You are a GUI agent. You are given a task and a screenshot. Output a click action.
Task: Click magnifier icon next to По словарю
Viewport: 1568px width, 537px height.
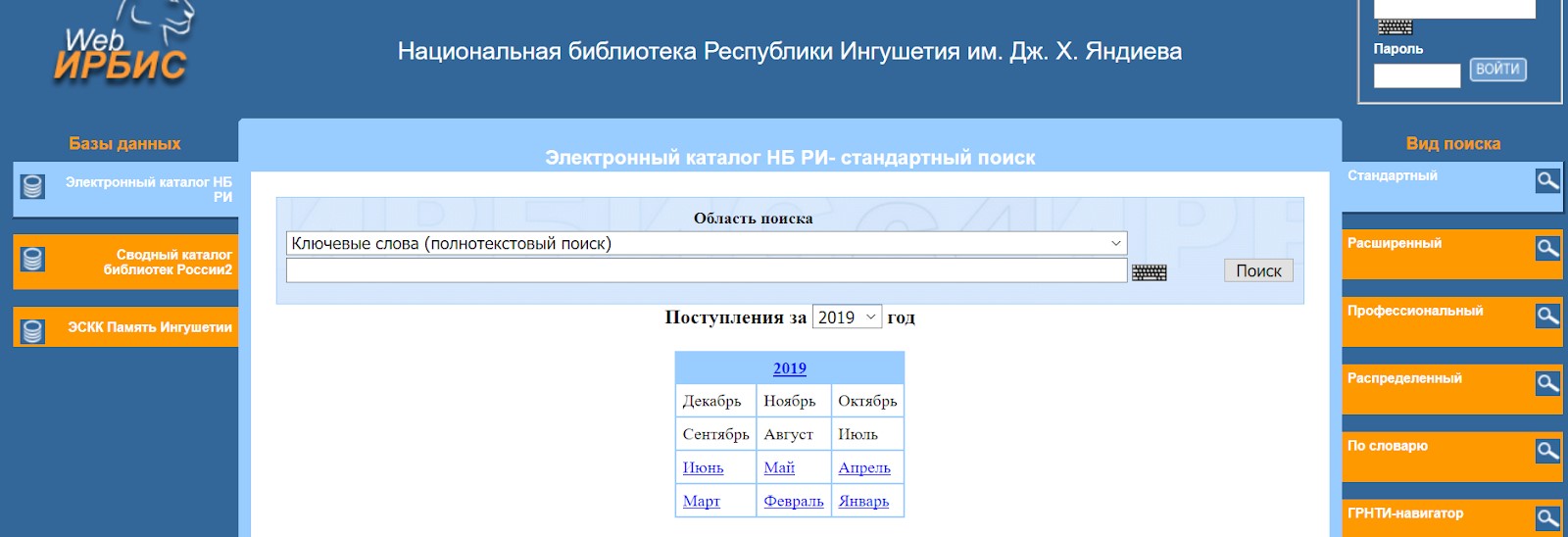coord(1547,451)
